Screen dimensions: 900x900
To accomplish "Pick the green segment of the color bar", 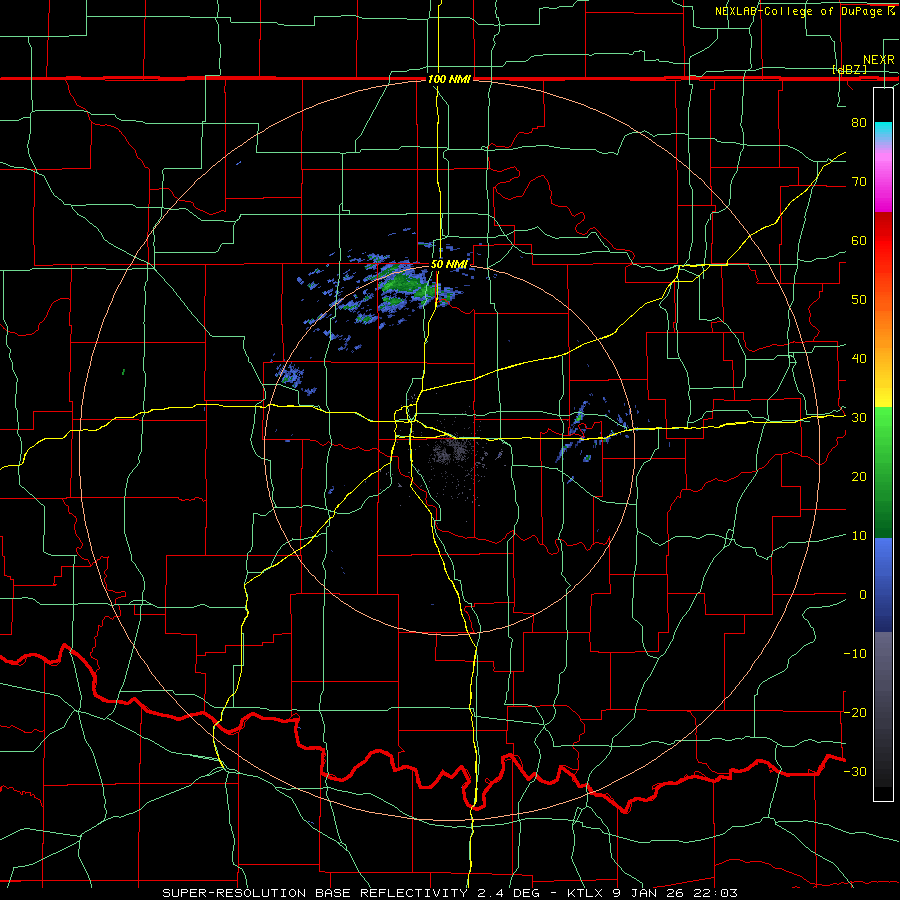I will [x=883, y=472].
